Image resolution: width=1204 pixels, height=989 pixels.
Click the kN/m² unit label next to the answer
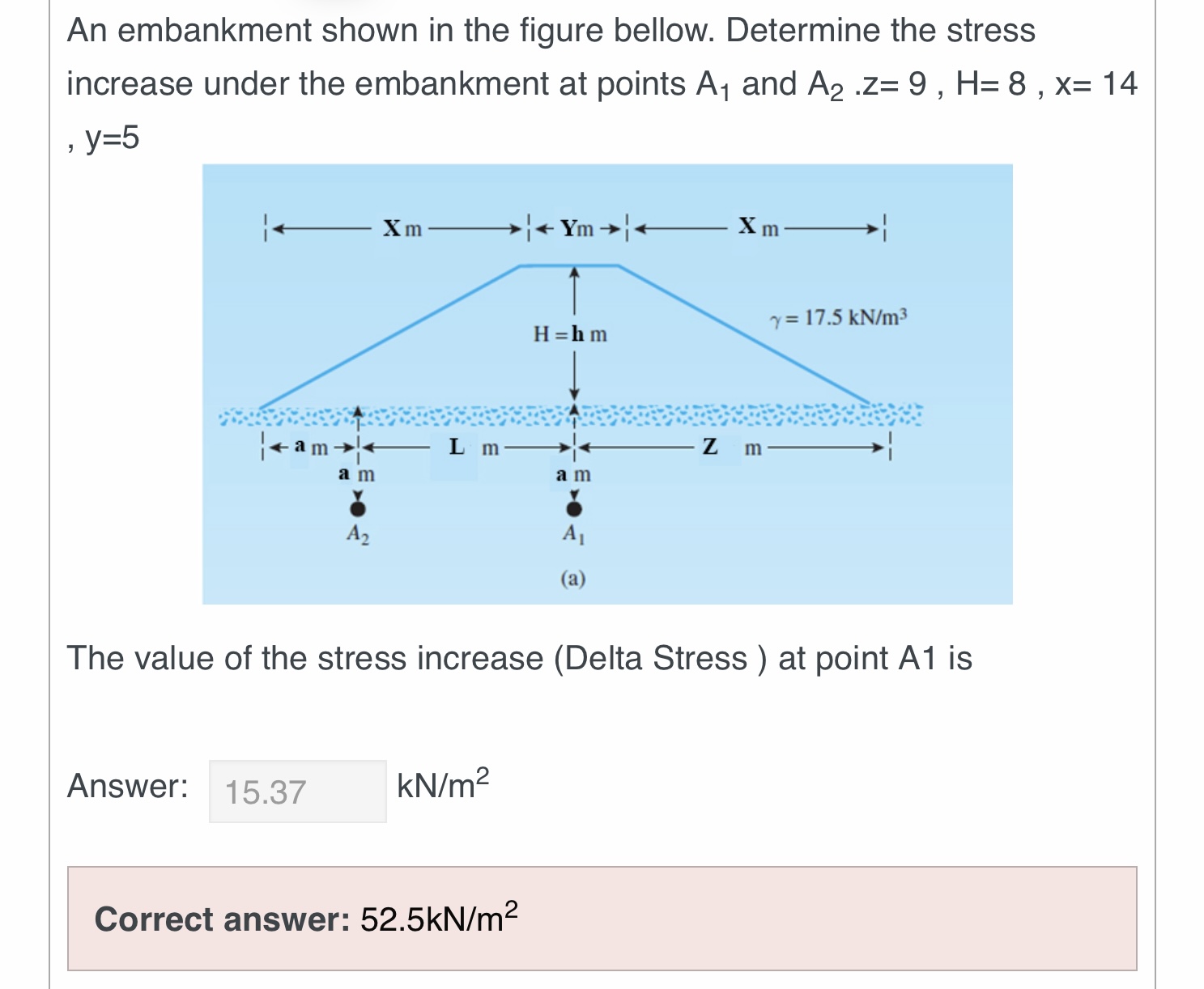click(441, 783)
